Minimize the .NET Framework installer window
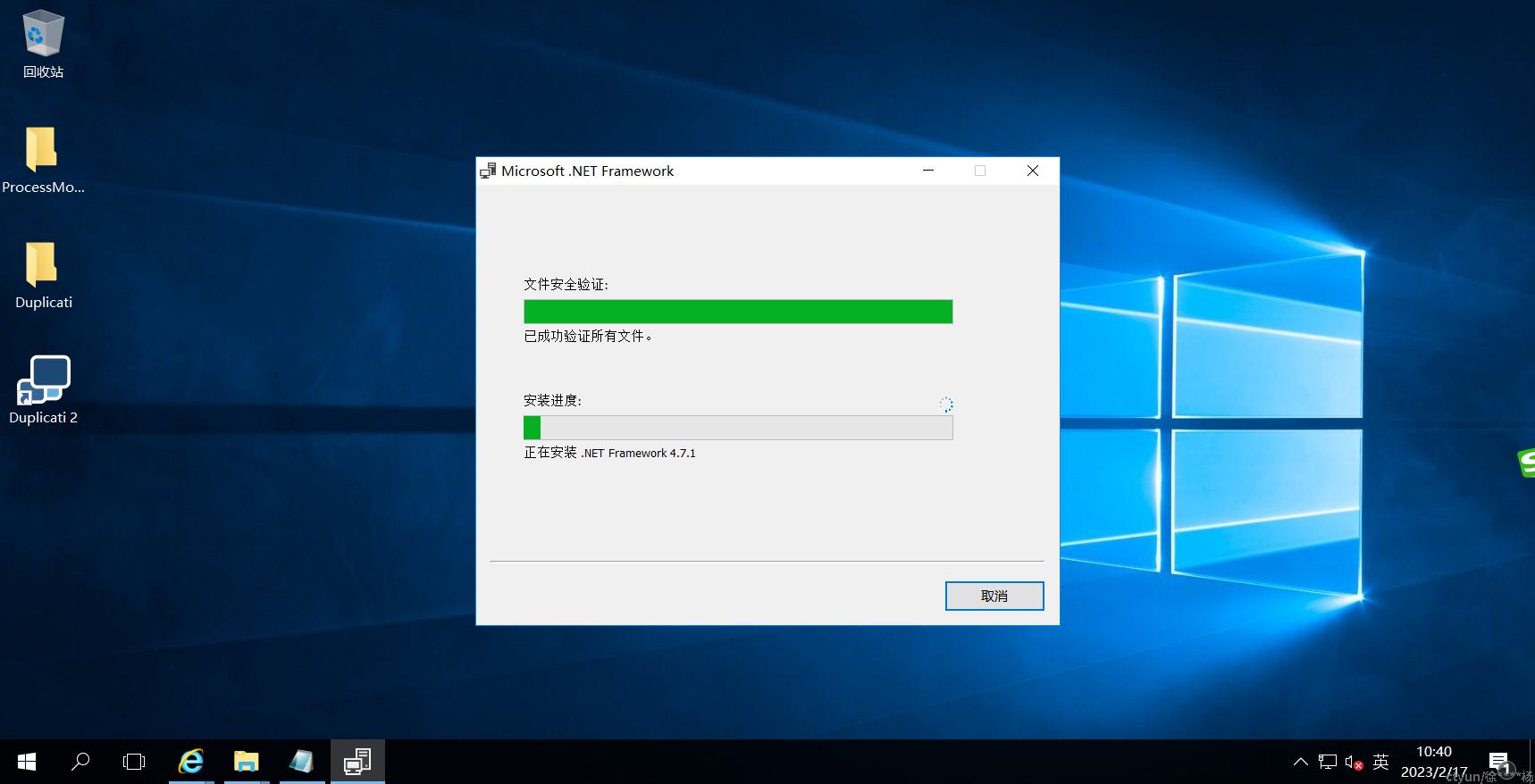The height and width of the screenshot is (784, 1535). coord(928,171)
